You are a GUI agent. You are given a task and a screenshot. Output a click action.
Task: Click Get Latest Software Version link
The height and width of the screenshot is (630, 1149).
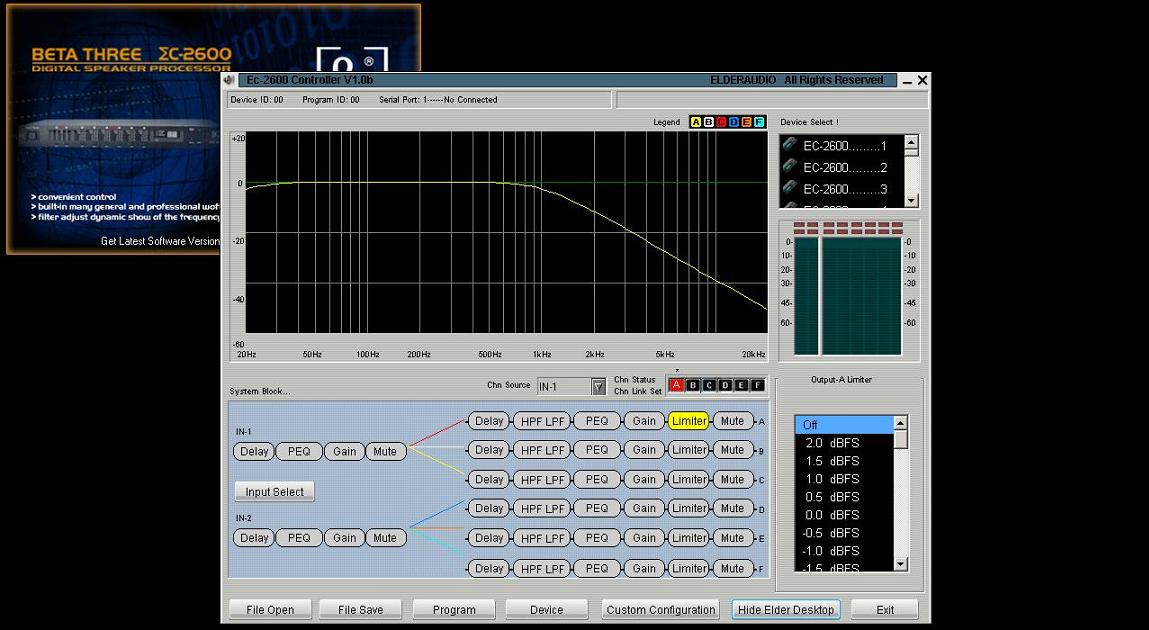tap(160, 241)
